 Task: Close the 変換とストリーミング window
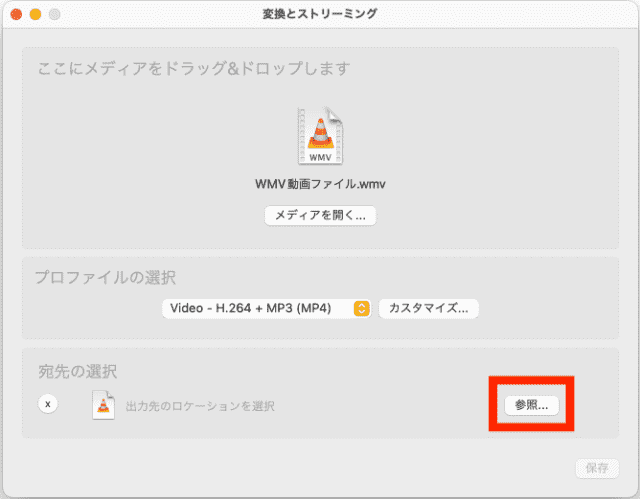16,14
